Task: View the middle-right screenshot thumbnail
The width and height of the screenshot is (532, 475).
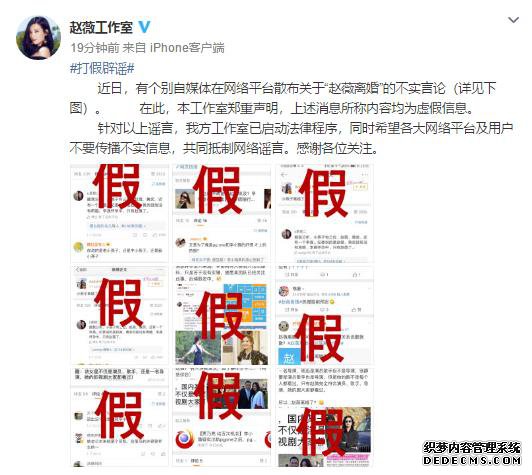Action: click(x=325, y=316)
